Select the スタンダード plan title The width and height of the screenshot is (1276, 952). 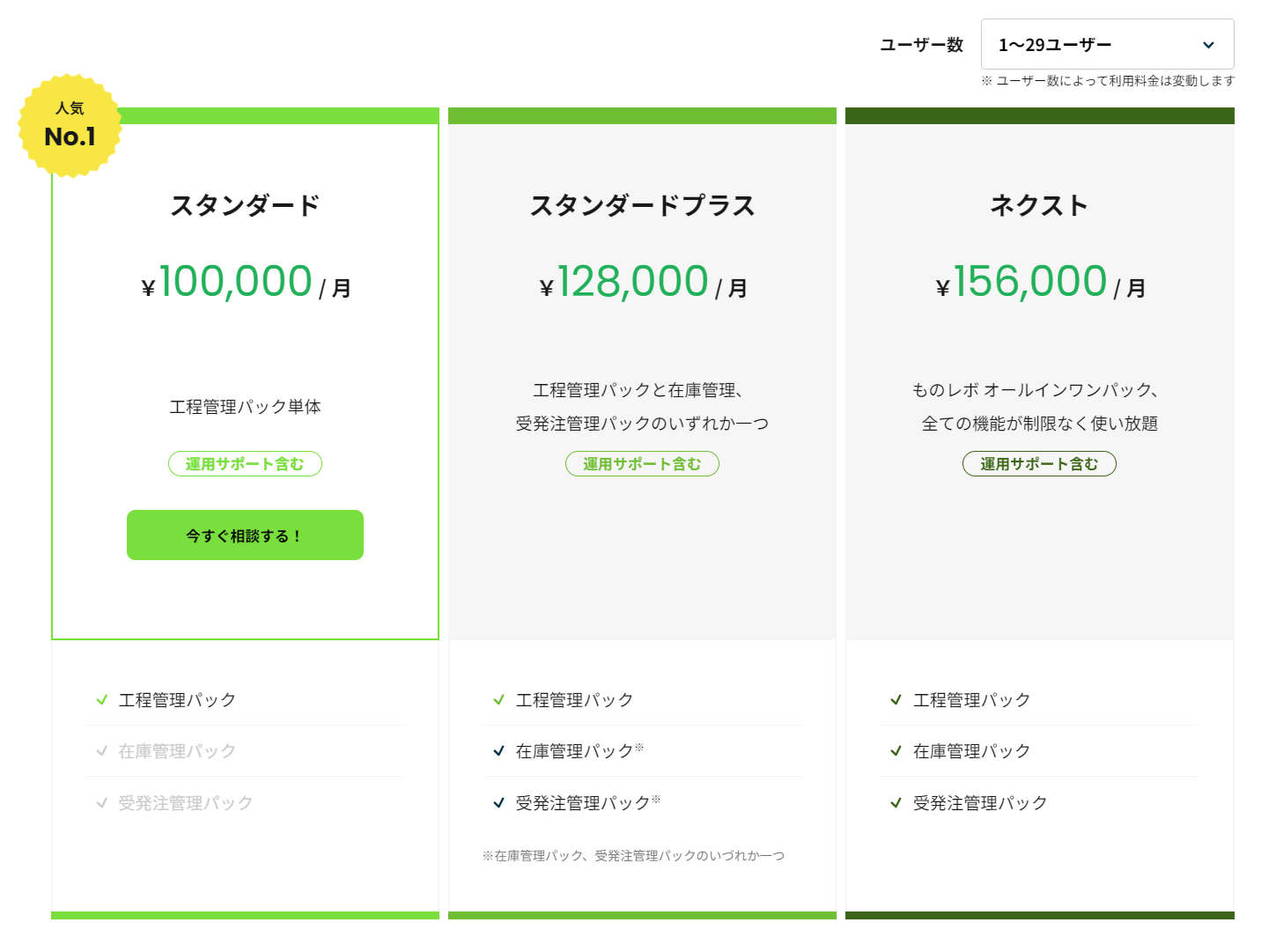(245, 206)
